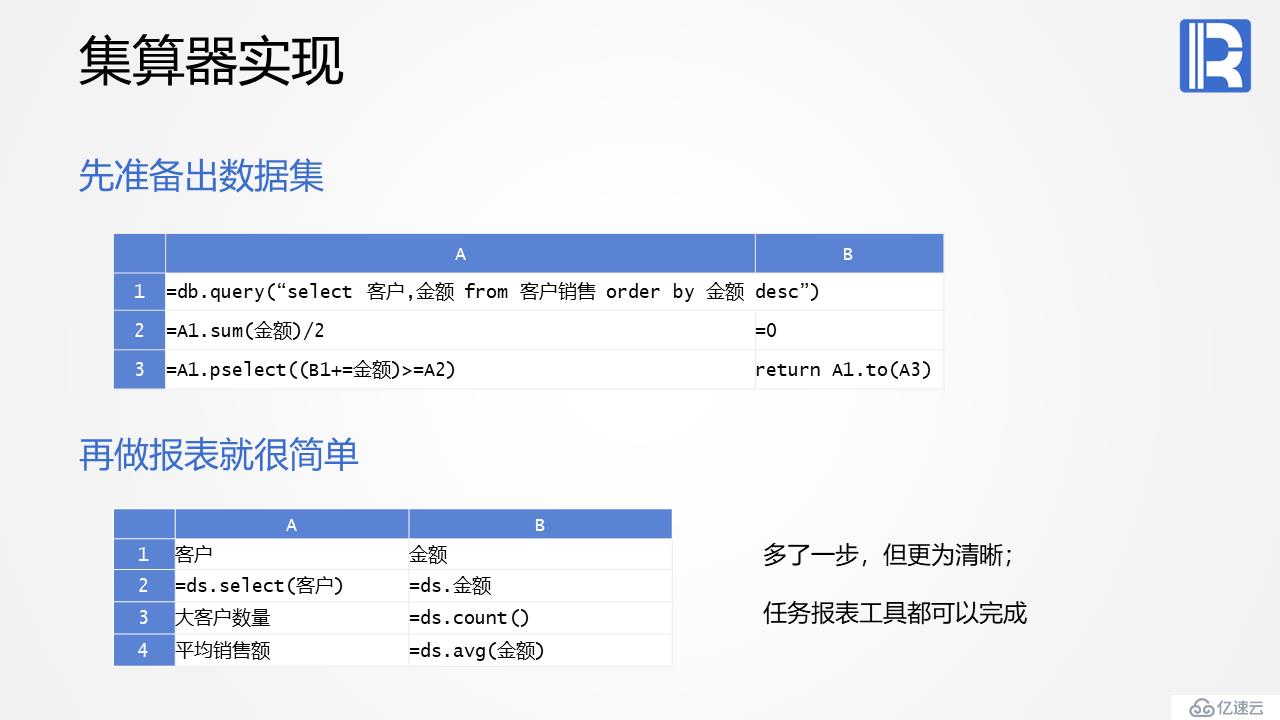Select the 大客户数量 cell
The image size is (1280, 720).
point(292,618)
